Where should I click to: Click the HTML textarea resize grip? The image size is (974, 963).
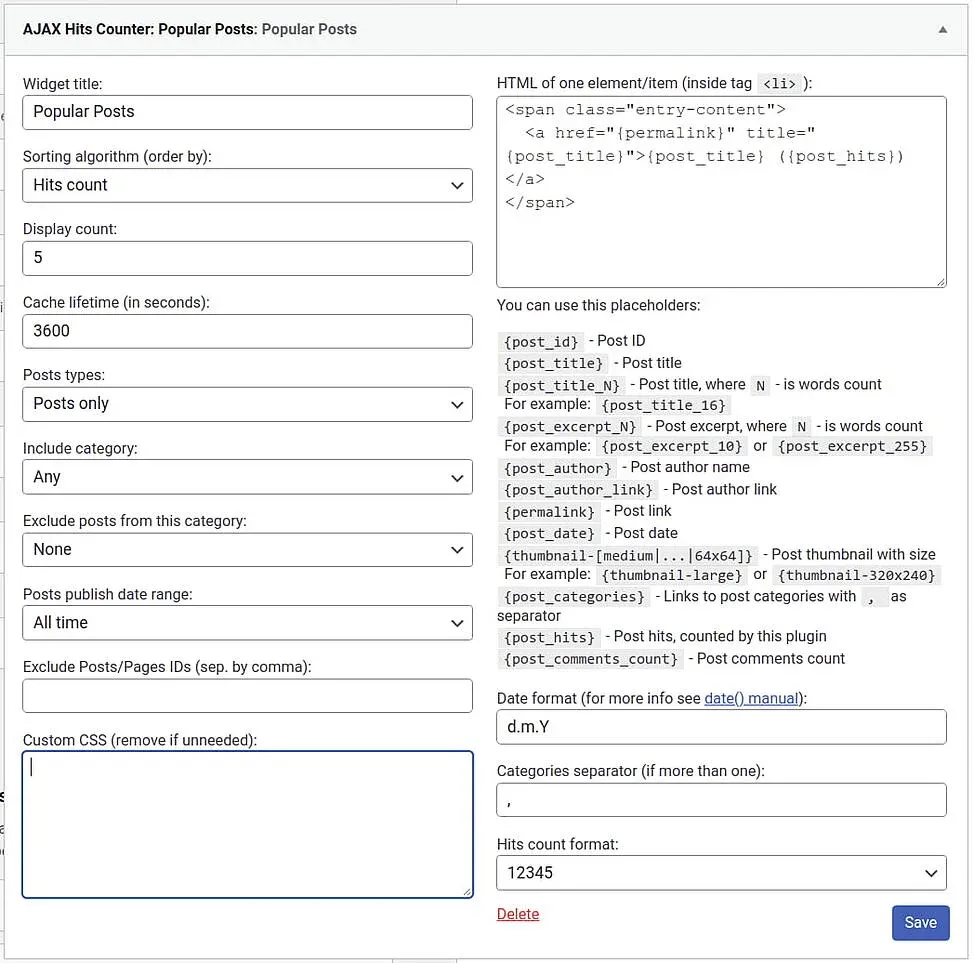coord(941,281)
